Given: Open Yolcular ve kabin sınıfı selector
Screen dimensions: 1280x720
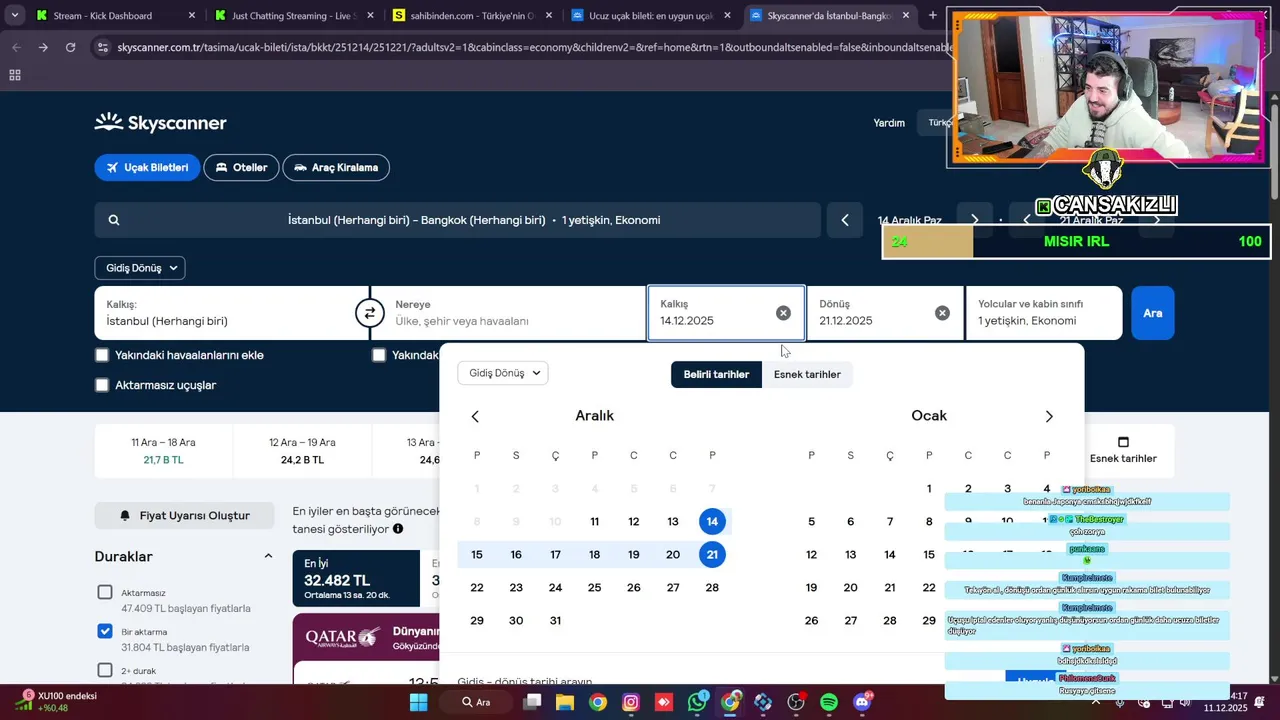Looking at the screenshot, I should (x=1044, y=313).
